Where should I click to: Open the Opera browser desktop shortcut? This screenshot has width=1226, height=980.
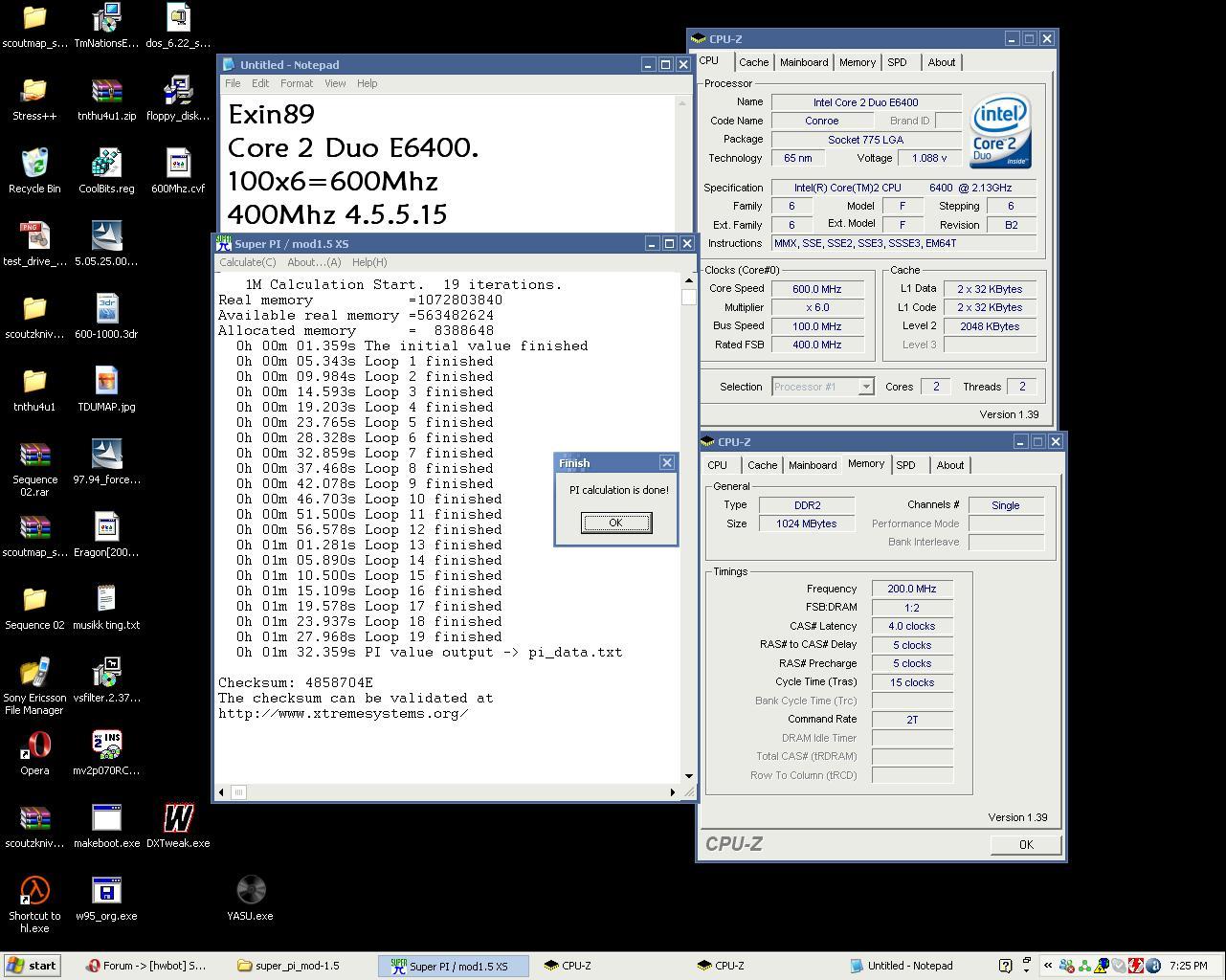(x=34, y=752)
